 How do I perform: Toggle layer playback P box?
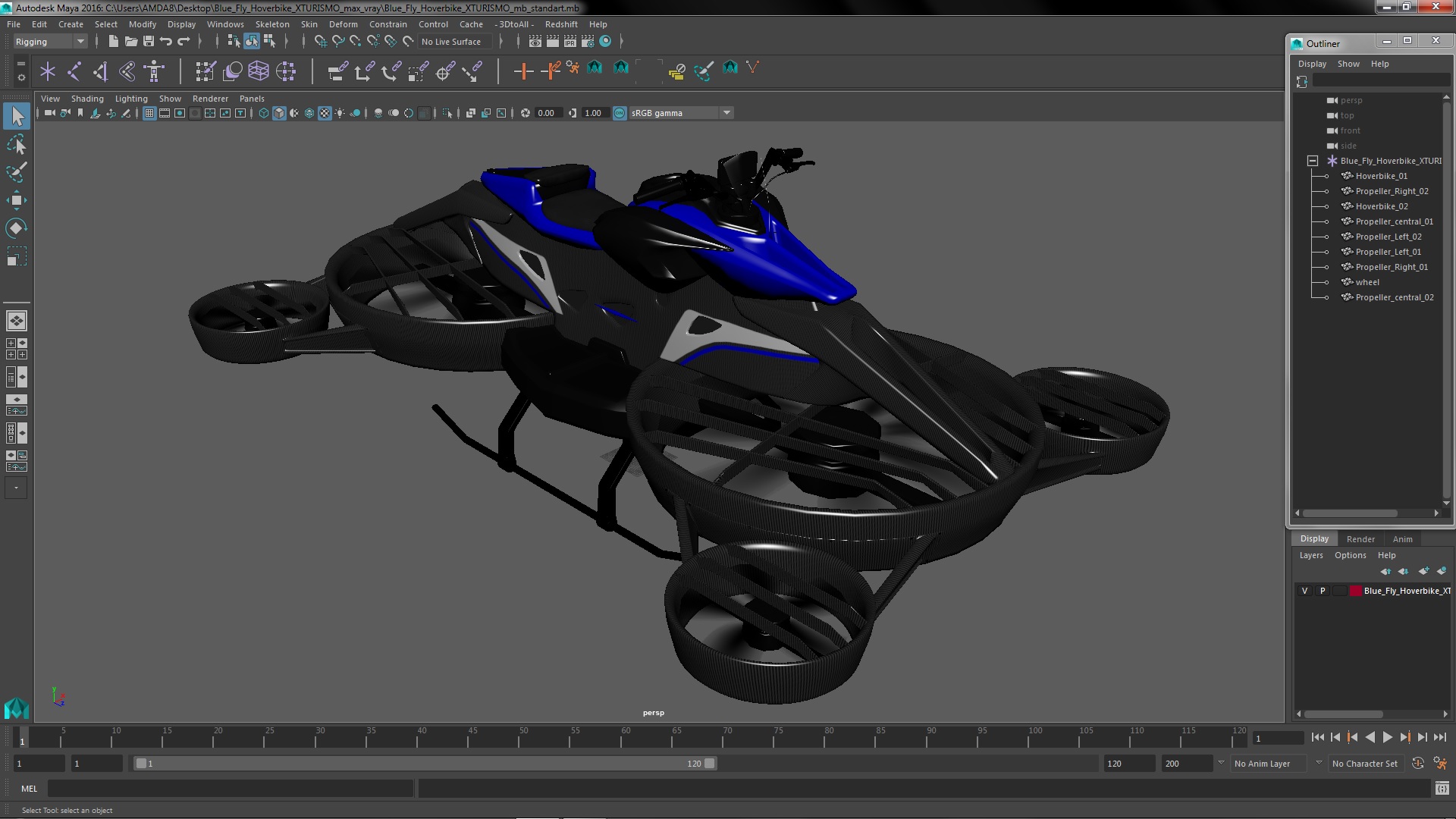point(1323,591)
